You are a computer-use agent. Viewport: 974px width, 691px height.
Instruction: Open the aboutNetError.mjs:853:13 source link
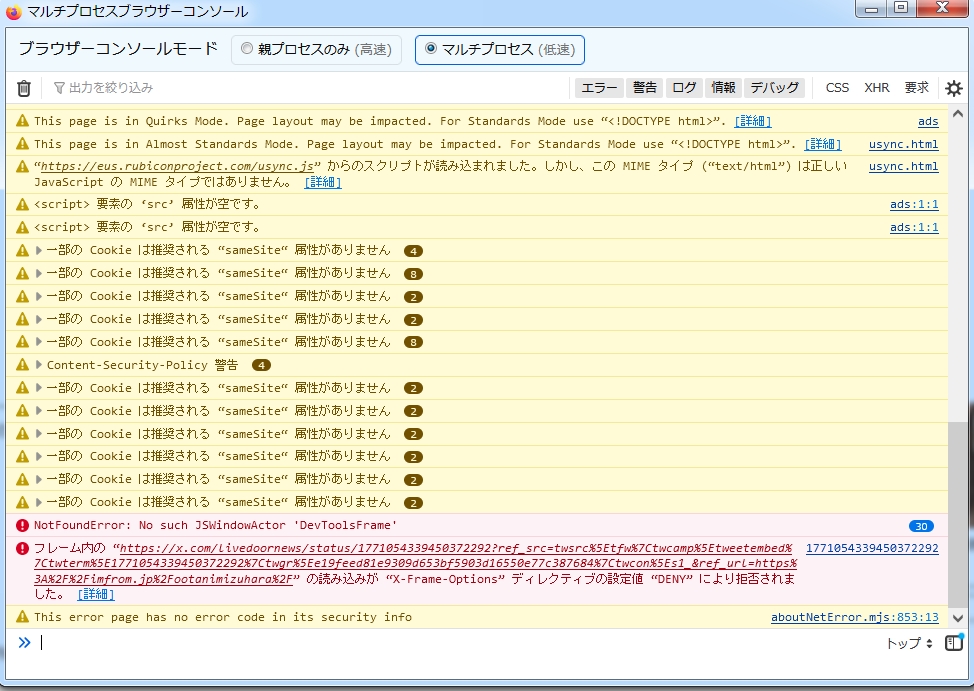[x=854, y=617]
